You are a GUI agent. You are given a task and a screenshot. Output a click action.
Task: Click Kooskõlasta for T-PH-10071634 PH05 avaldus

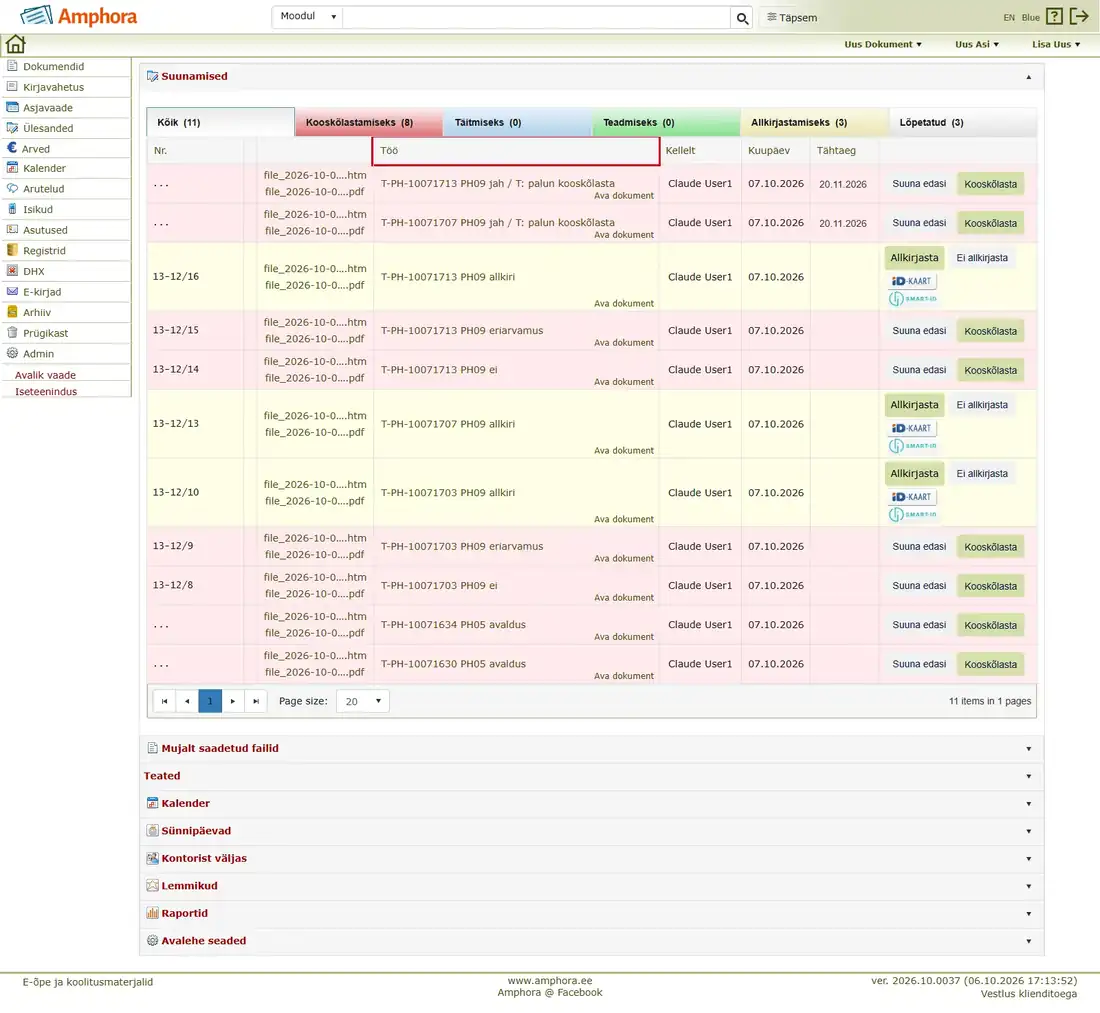990,625
